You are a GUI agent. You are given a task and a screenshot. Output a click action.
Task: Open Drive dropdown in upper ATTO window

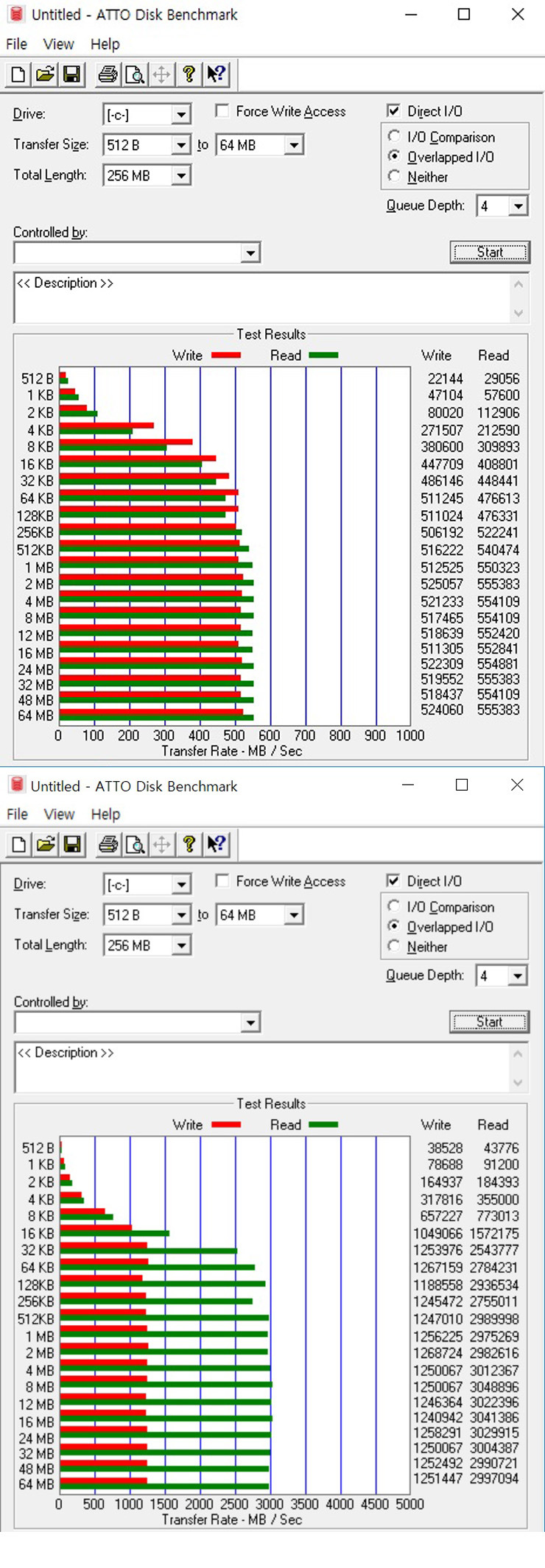tap(181, 115)
